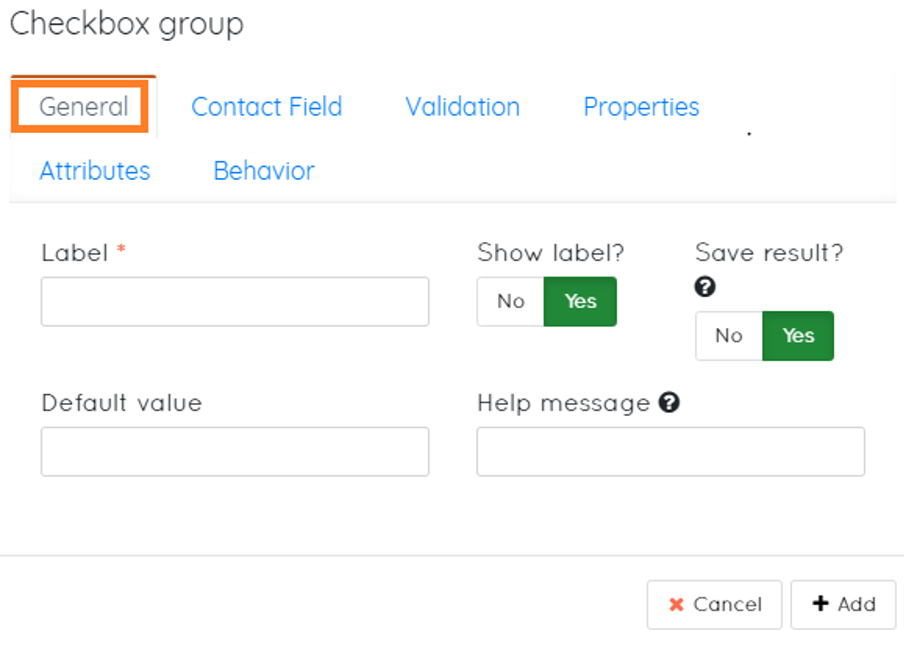Click the Save result help question icon
This screenshot has height=645, width=904.
(x=705, y=287)
